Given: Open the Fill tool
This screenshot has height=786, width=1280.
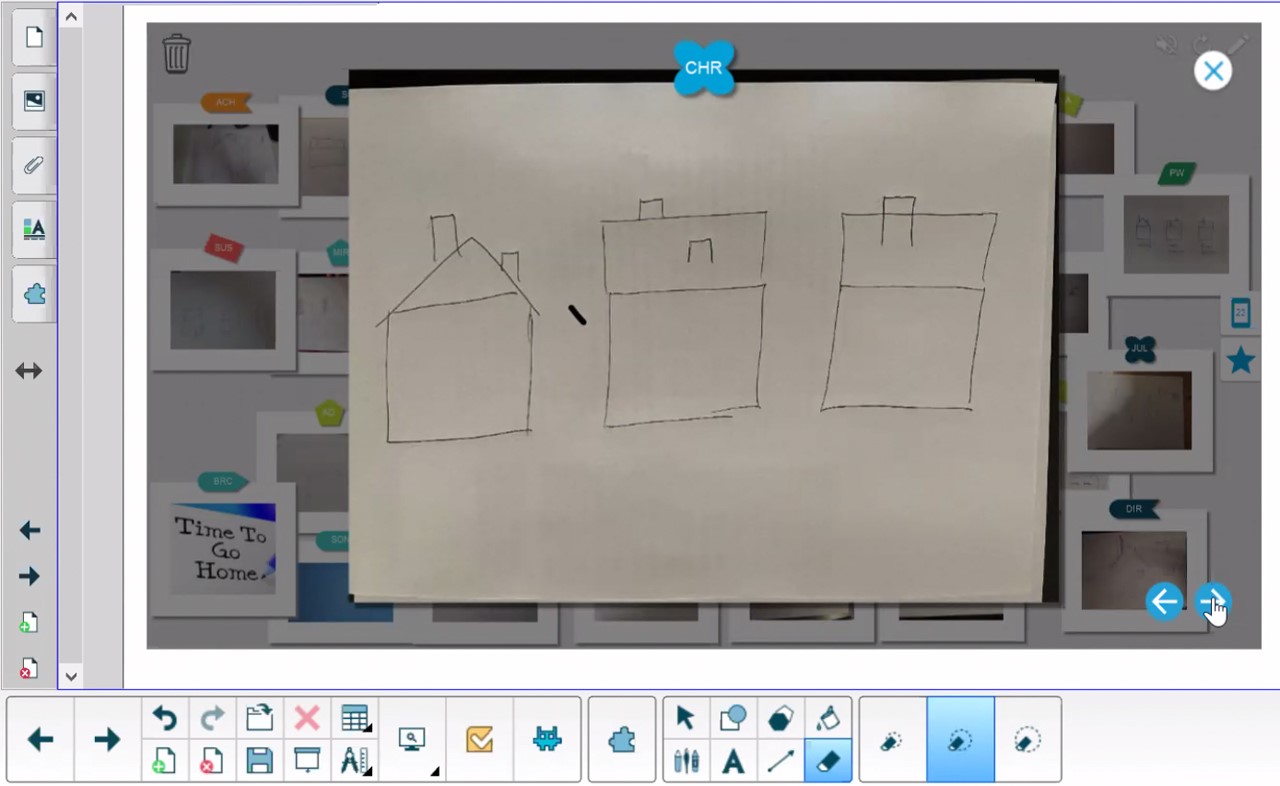Looking at the screenshot, I should pyautogui.click(x=829, y=718).
